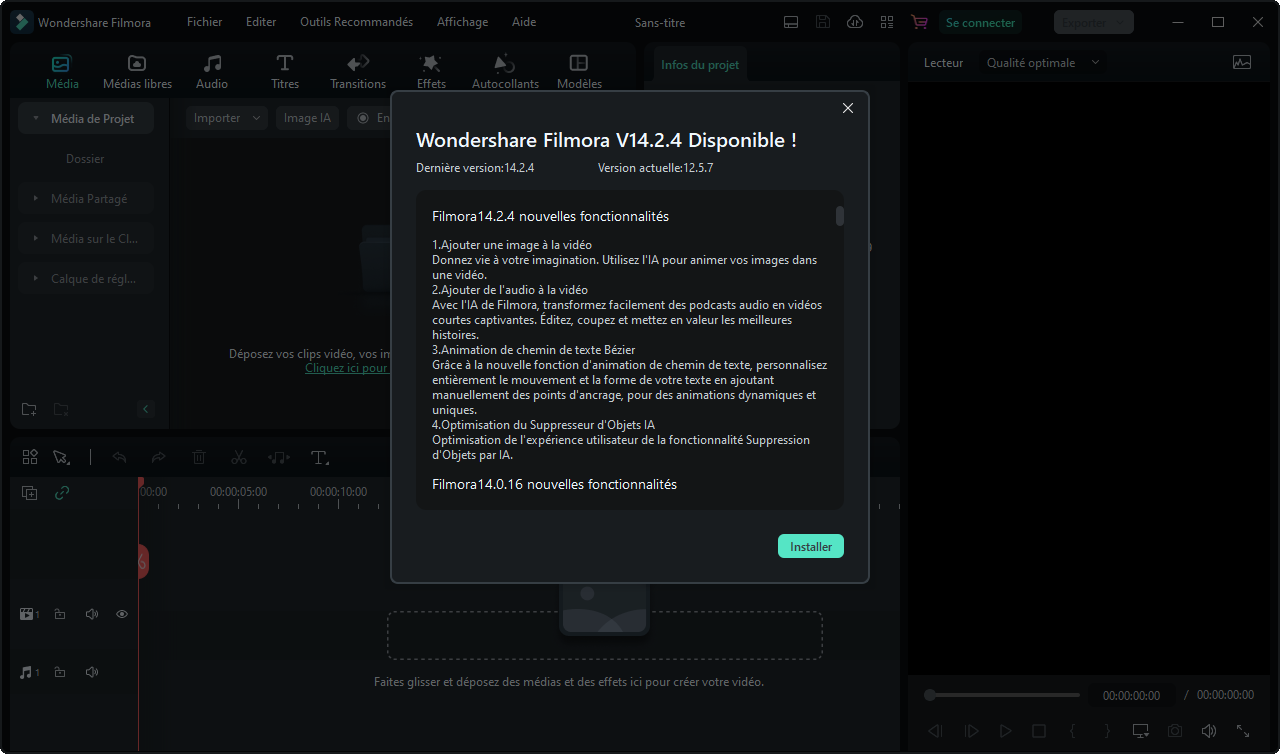Open the Modèles tab

(x=579, y=72)
